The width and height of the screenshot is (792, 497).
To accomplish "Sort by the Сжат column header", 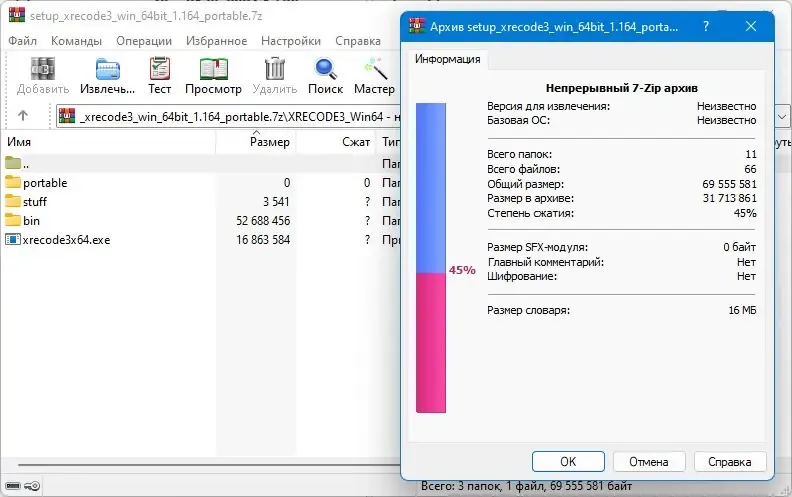I will [335, 142].
